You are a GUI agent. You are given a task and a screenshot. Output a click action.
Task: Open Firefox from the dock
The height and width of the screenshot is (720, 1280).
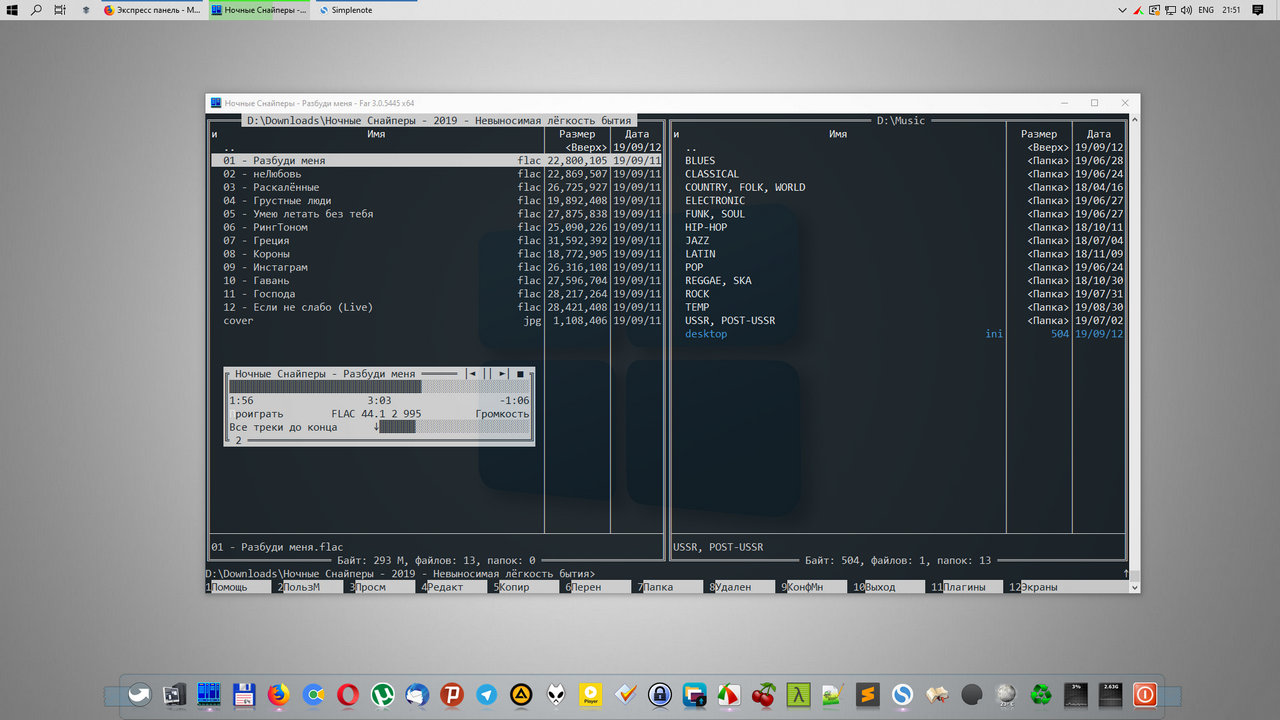pos(278,694)
